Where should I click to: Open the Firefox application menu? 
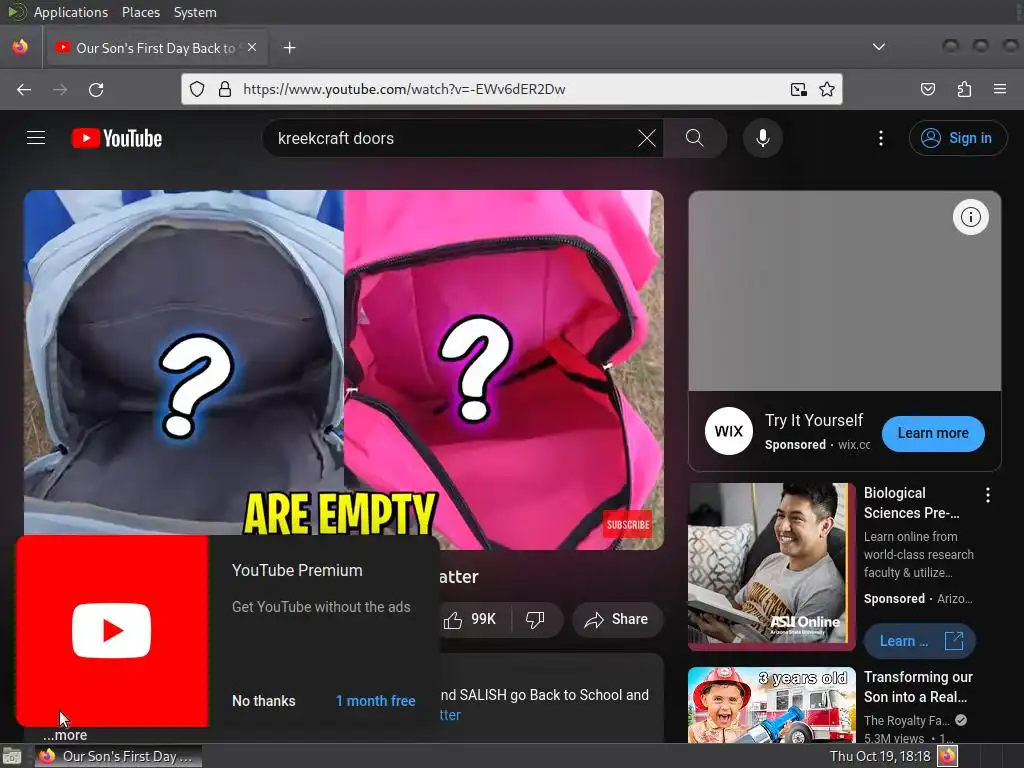click(x=999, y=89)
